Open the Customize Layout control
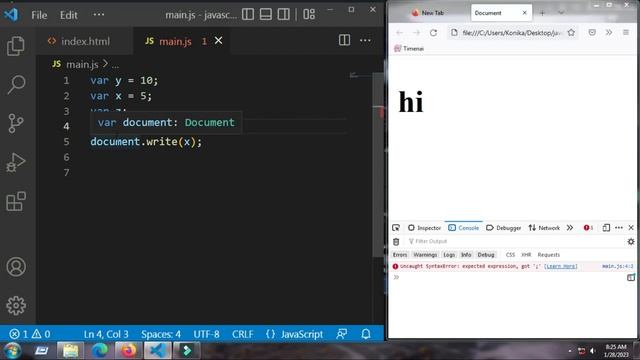 pyautogui.click(x=309, y=15)
